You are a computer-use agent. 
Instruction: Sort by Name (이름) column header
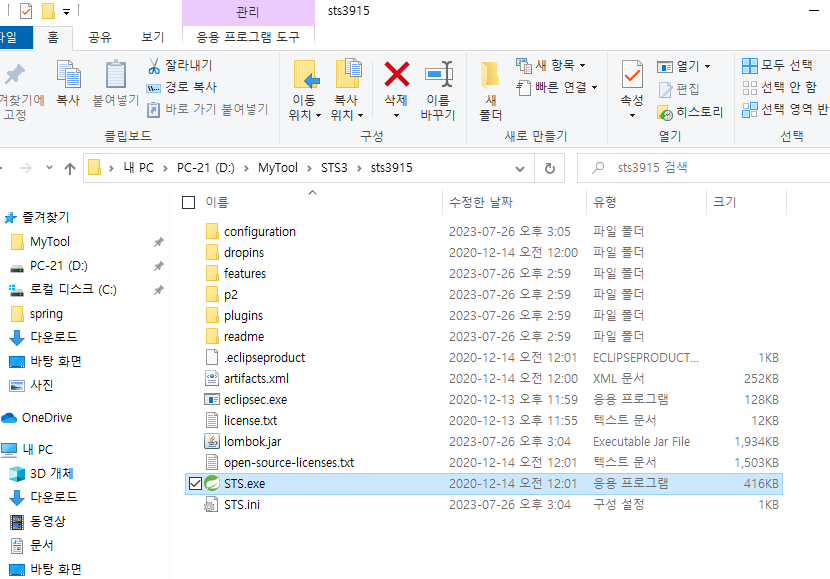point(217,202)
